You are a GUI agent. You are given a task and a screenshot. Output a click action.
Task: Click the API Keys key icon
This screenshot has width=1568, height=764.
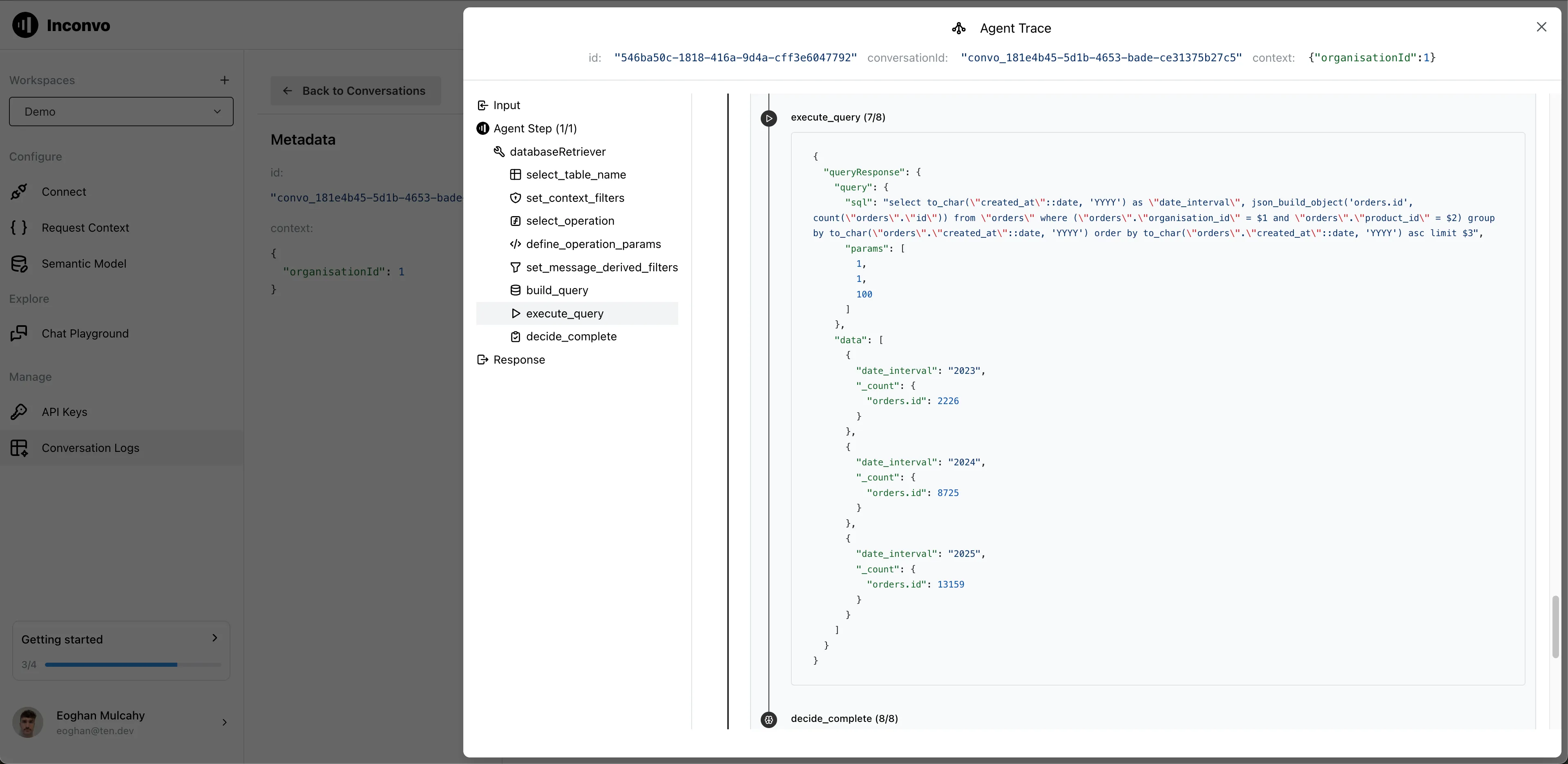(x=19, y=412)
